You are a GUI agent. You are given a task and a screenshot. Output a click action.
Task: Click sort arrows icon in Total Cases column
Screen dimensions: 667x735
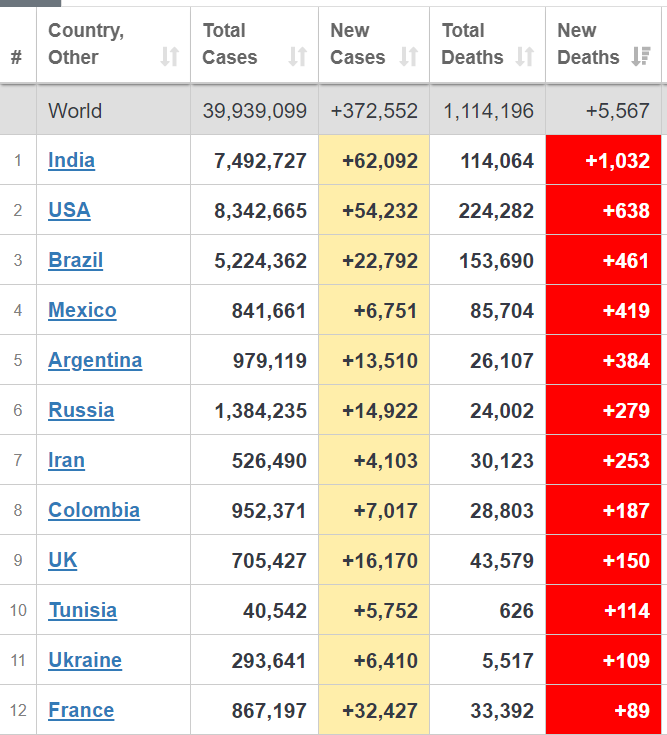[298, 57]
